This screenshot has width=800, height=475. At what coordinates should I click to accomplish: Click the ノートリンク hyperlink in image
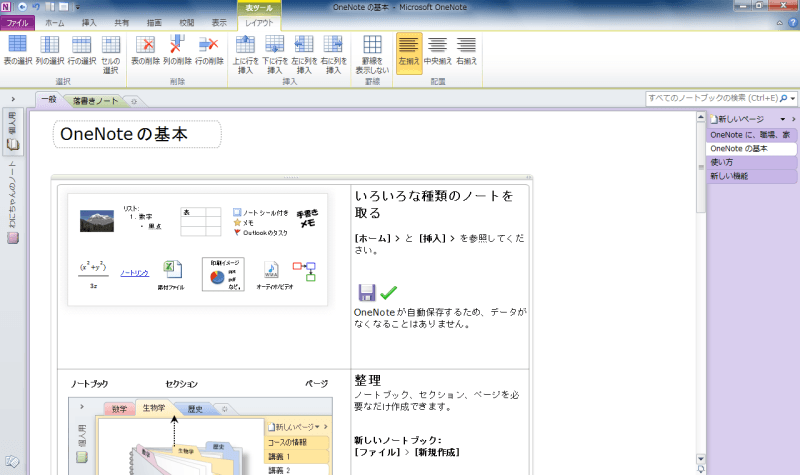(134, 273)
